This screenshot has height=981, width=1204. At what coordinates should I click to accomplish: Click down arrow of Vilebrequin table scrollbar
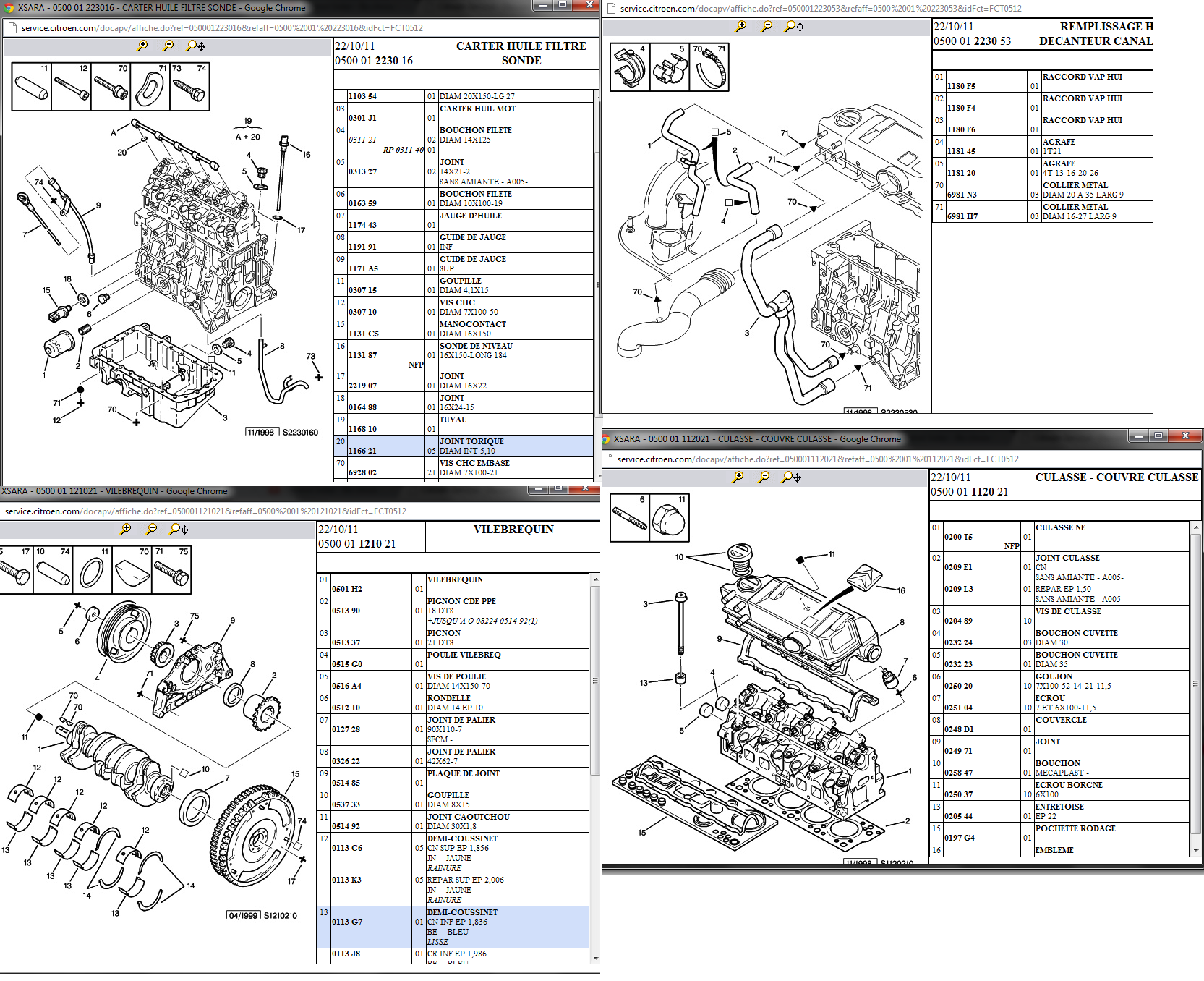tap(596, 959)
